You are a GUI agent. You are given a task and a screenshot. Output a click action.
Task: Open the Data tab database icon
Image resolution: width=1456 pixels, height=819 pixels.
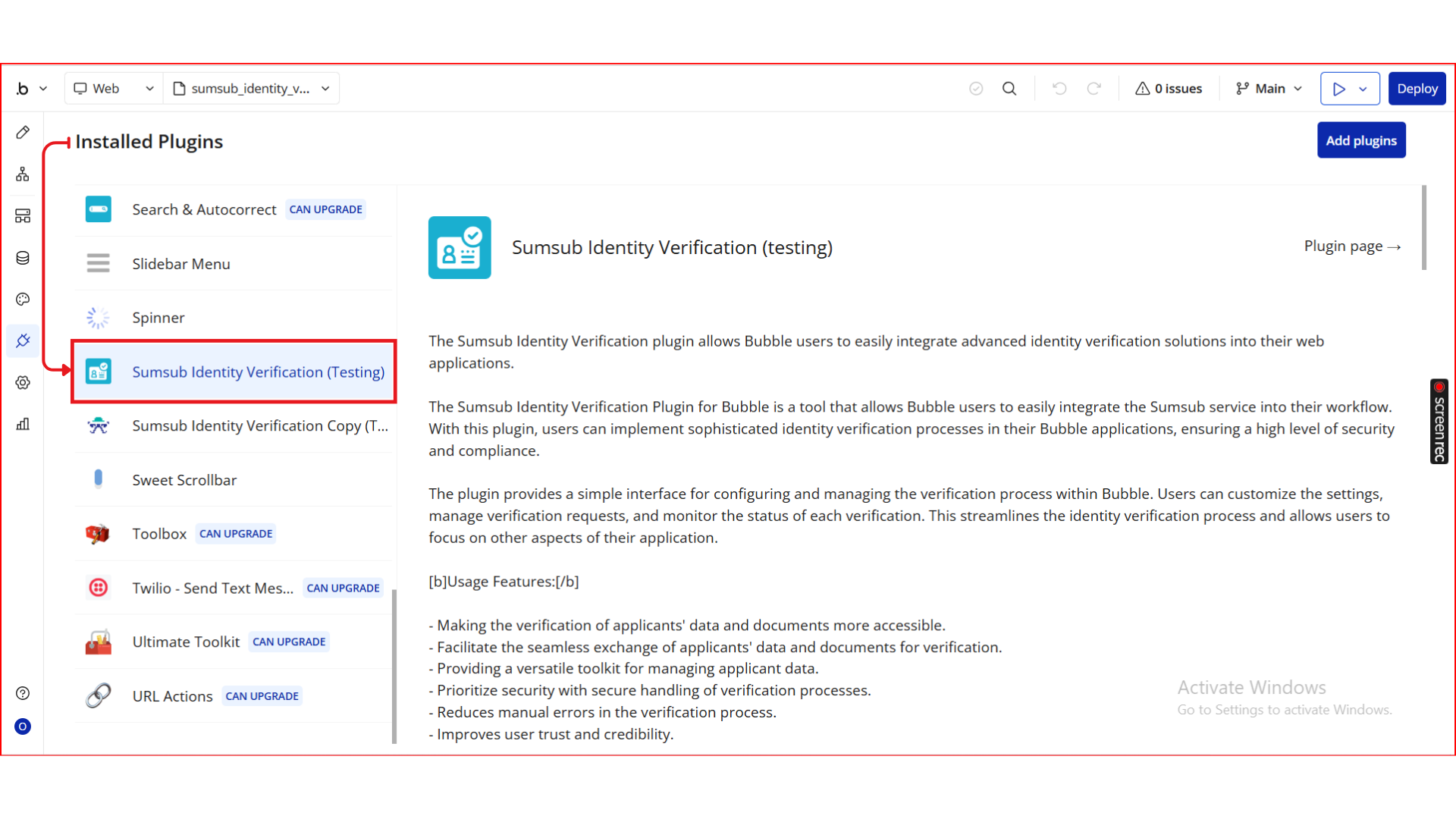(23, 258)
